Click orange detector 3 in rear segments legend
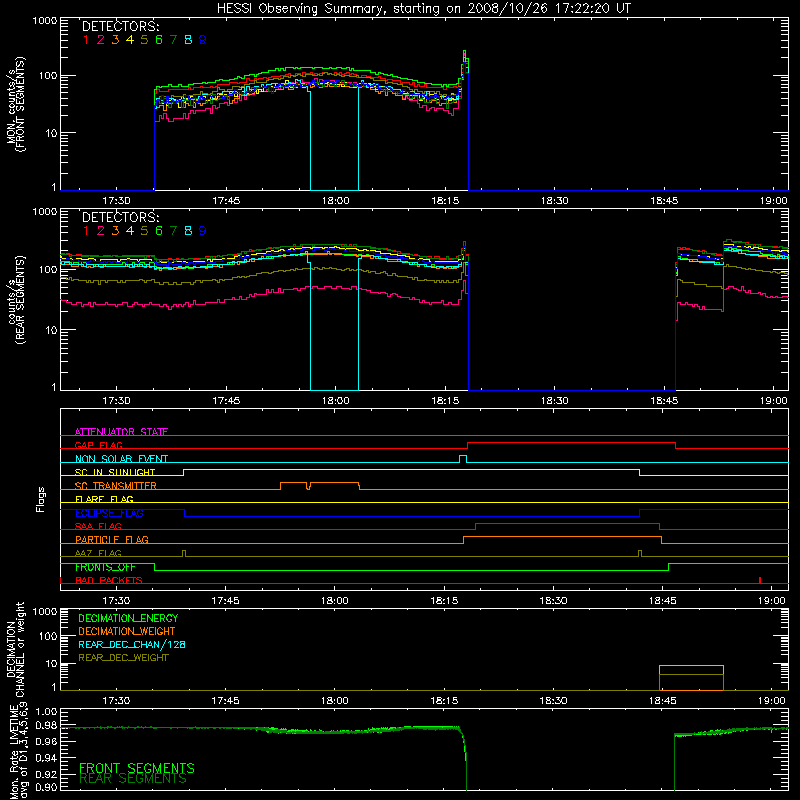The image size is (800, 800). pyautogui.click(x=115, y=231)
